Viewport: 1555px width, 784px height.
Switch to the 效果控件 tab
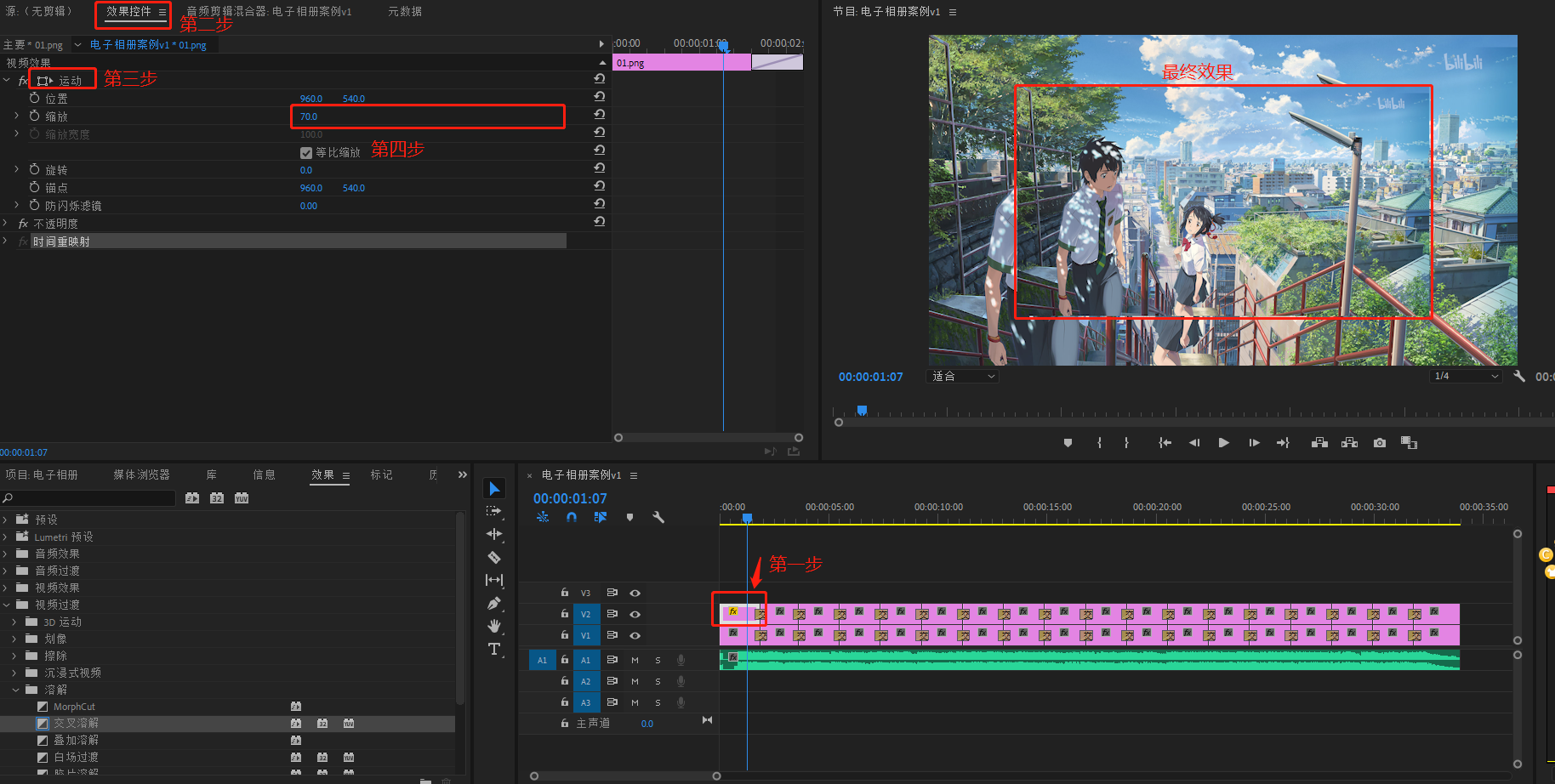[129, 12]
